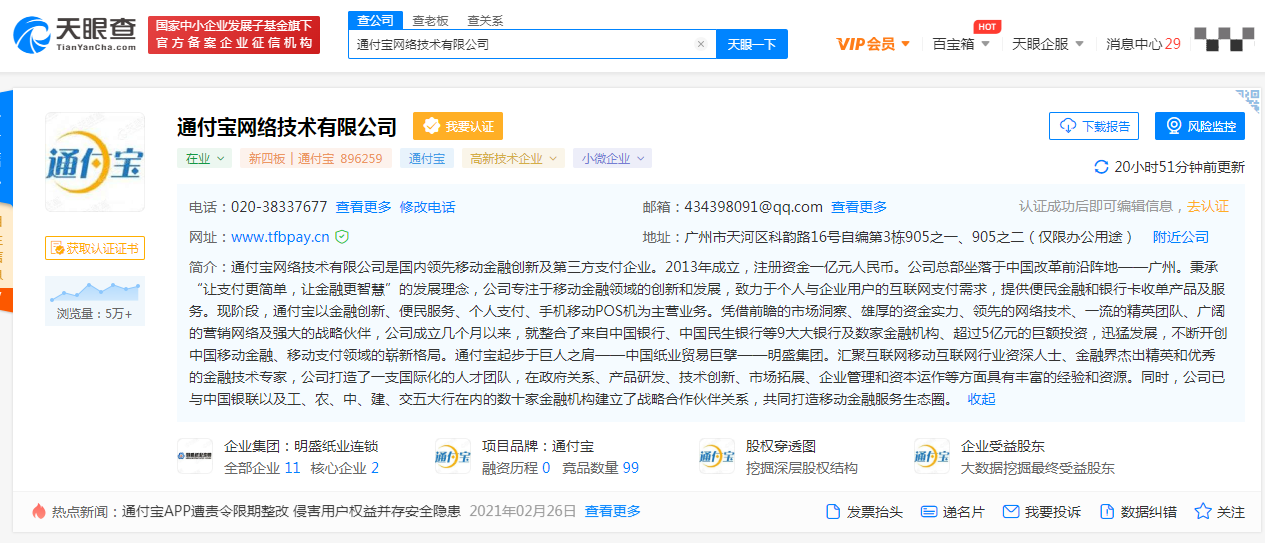Click 融资历程 0 link

coord(516,467)
